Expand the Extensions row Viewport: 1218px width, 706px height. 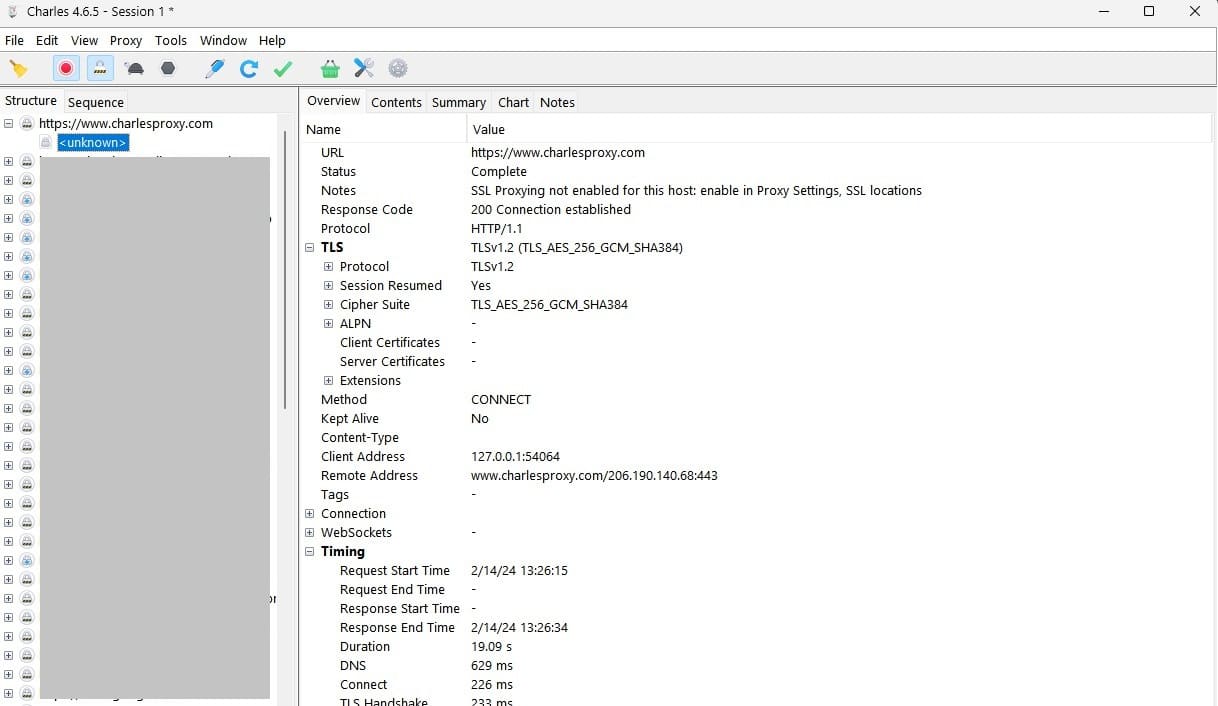coord(328,381)
